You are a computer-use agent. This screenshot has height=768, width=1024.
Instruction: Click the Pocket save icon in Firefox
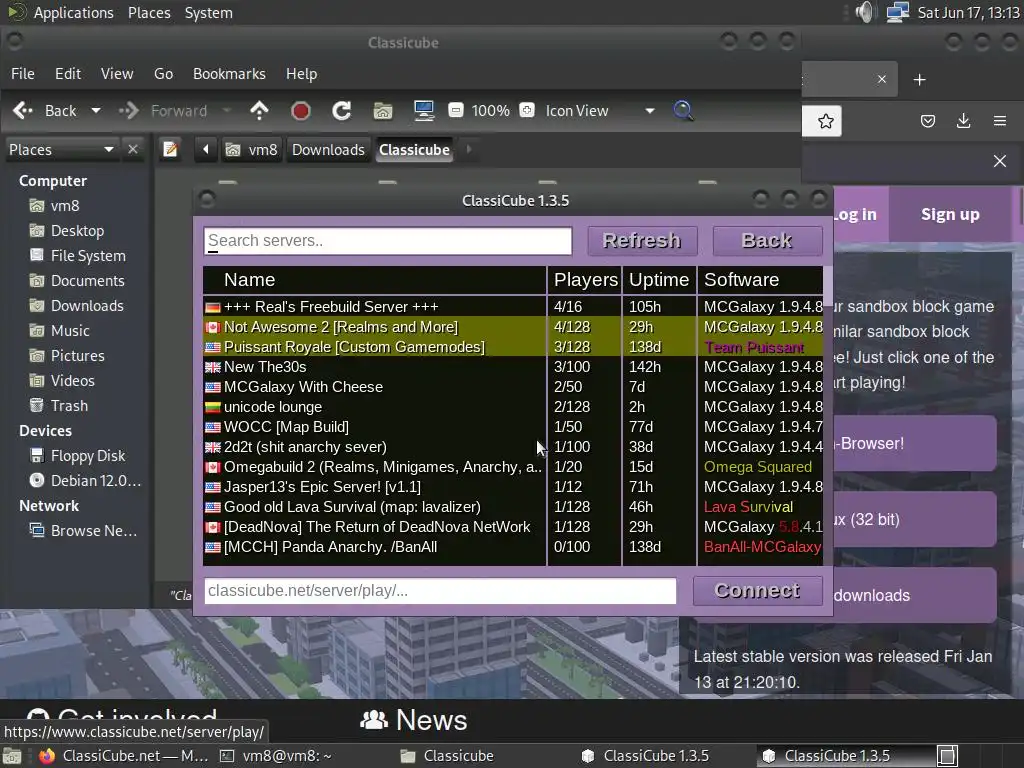click(928, 121)
